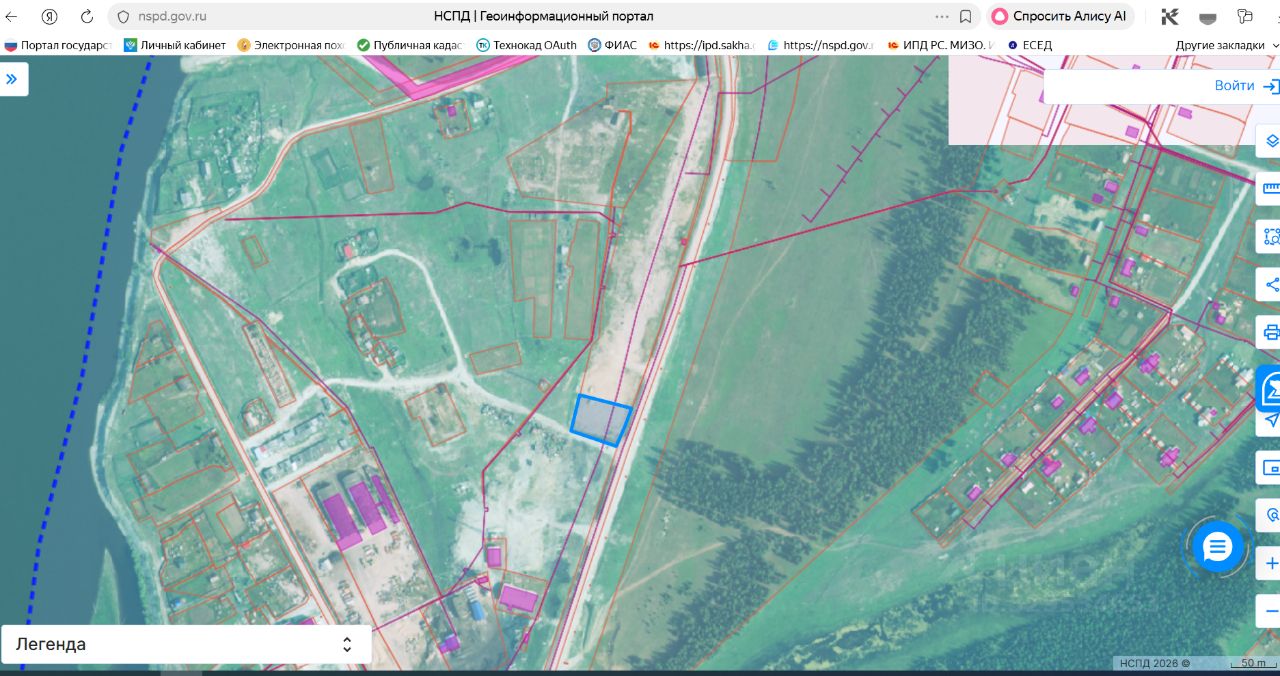Screen dimensions: 1280x676
Task: Open https://ipd.sakha bookmark
Action: (x=701, y=45)
